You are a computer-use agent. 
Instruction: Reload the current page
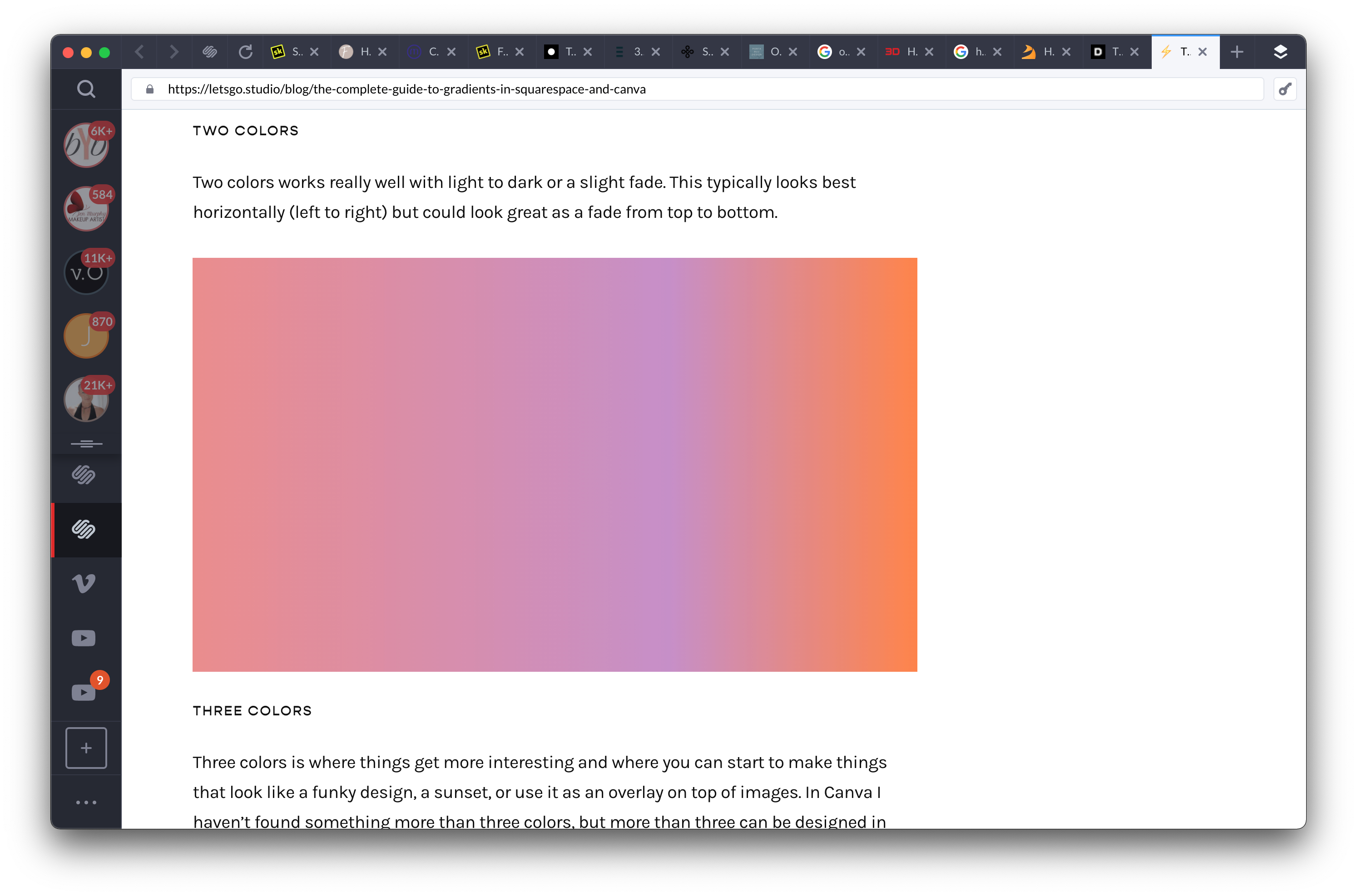pyautogui.click(x=245, y=52)
